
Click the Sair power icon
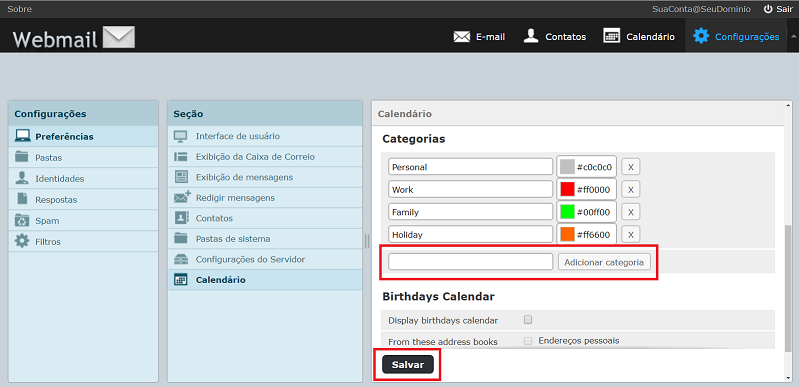click(768, 9)
